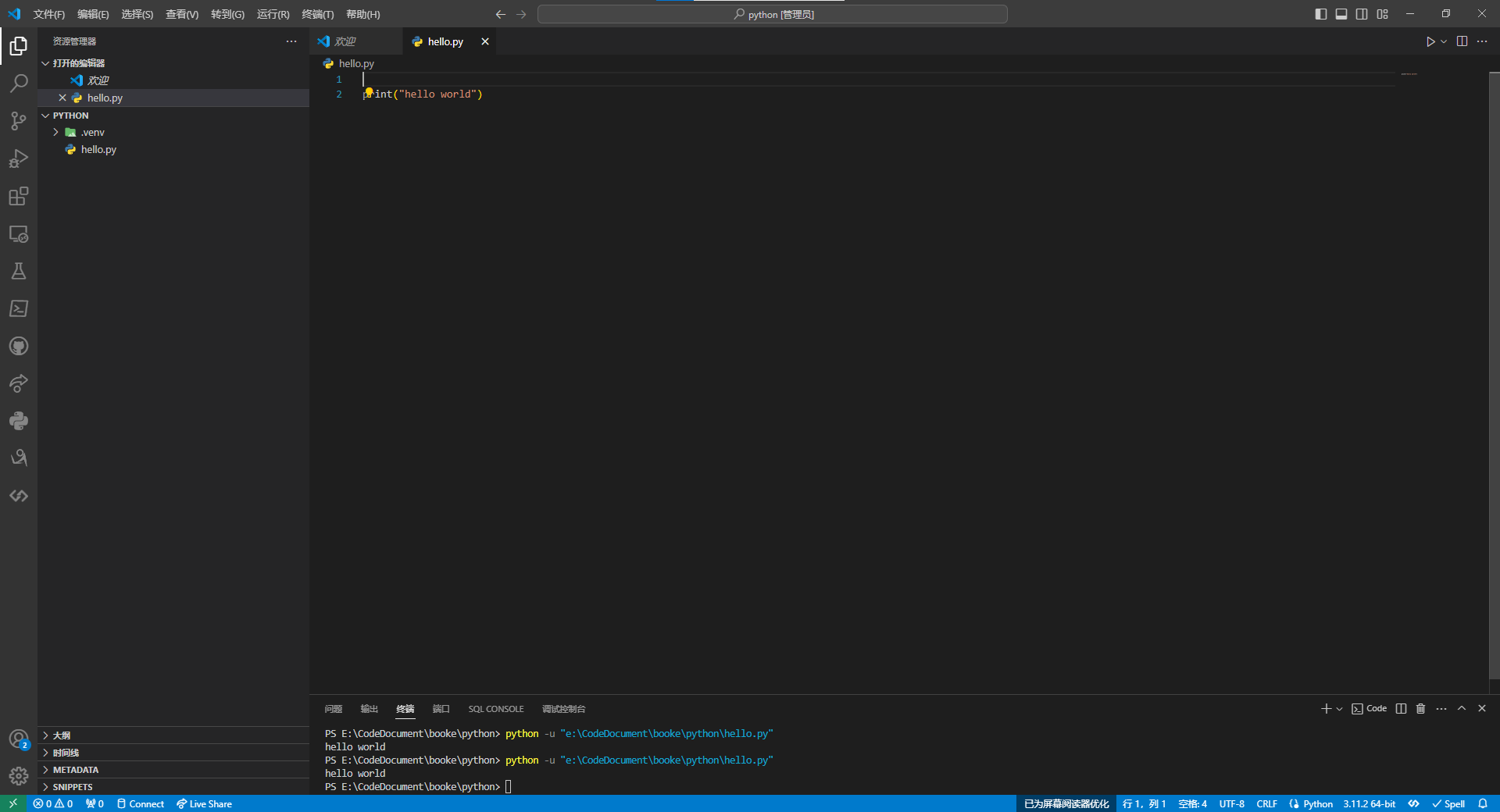The image size is (1500, 812).
Task: Open the GitHub view in activity bar
Action: [x=19, y=346]
